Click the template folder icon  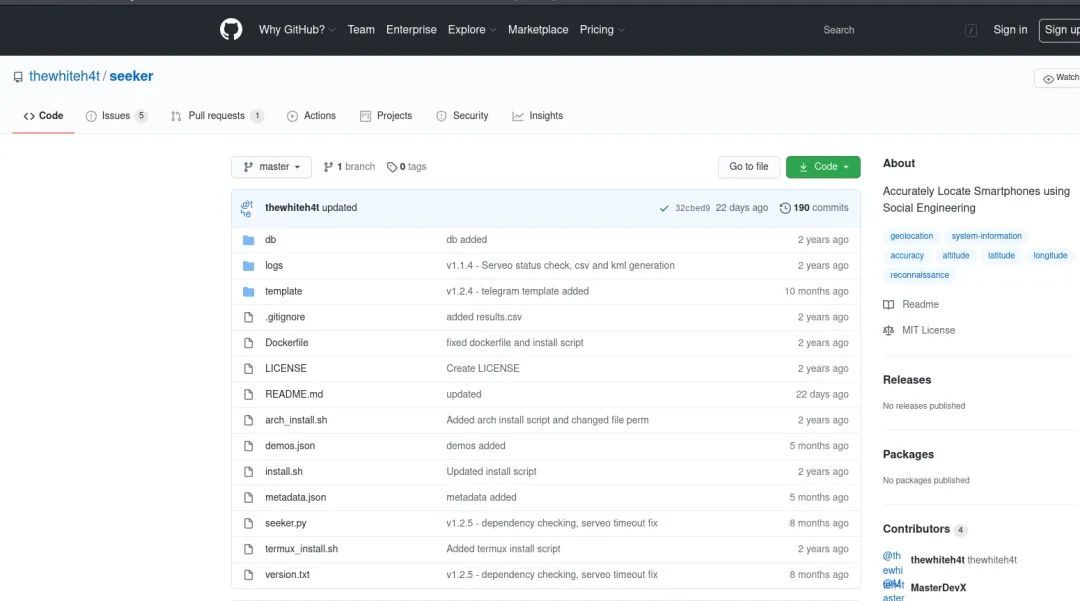(249, 291)
